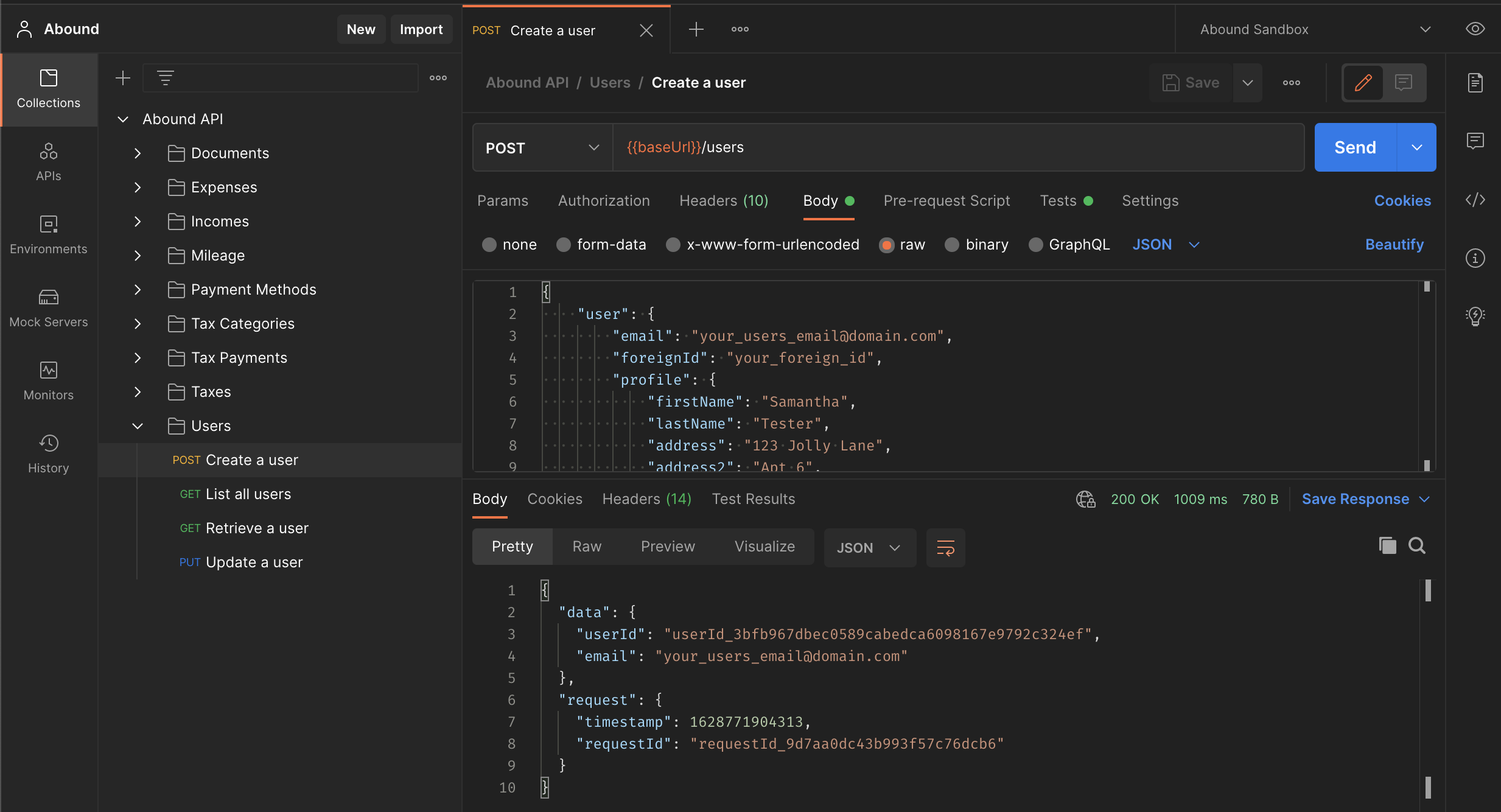The height and width of the screenshot is (812, 1501).
Task: Click the Abound workspace user icon
Action: pos(24,29)
